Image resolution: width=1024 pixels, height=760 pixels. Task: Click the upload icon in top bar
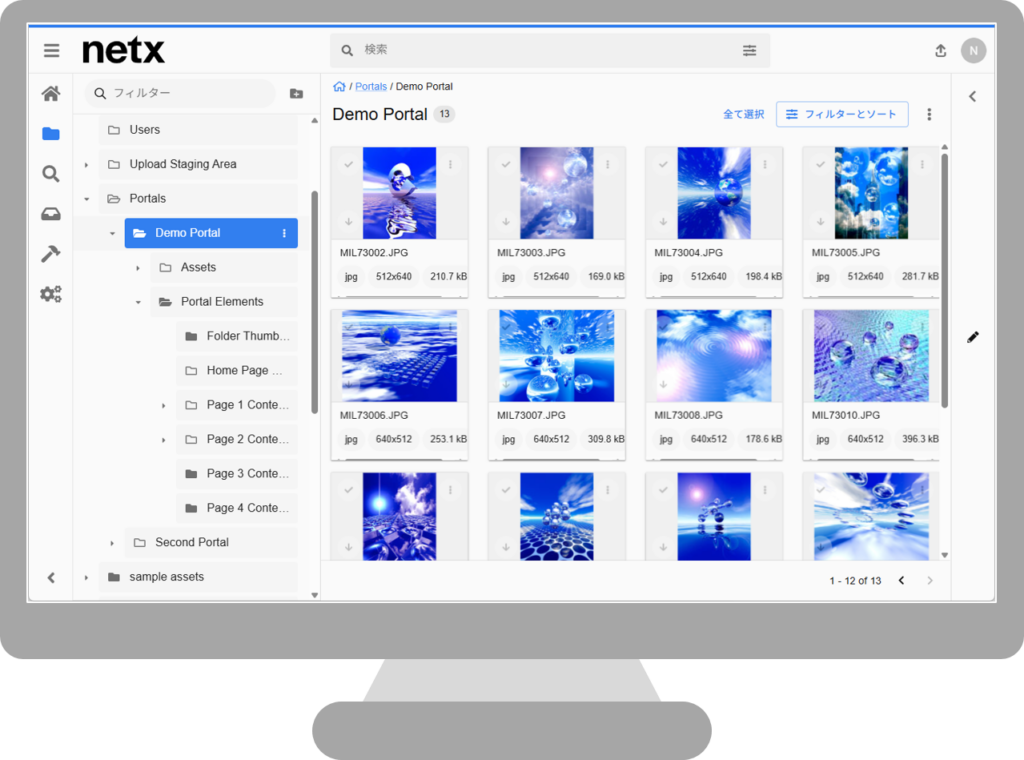click(940, 51)
